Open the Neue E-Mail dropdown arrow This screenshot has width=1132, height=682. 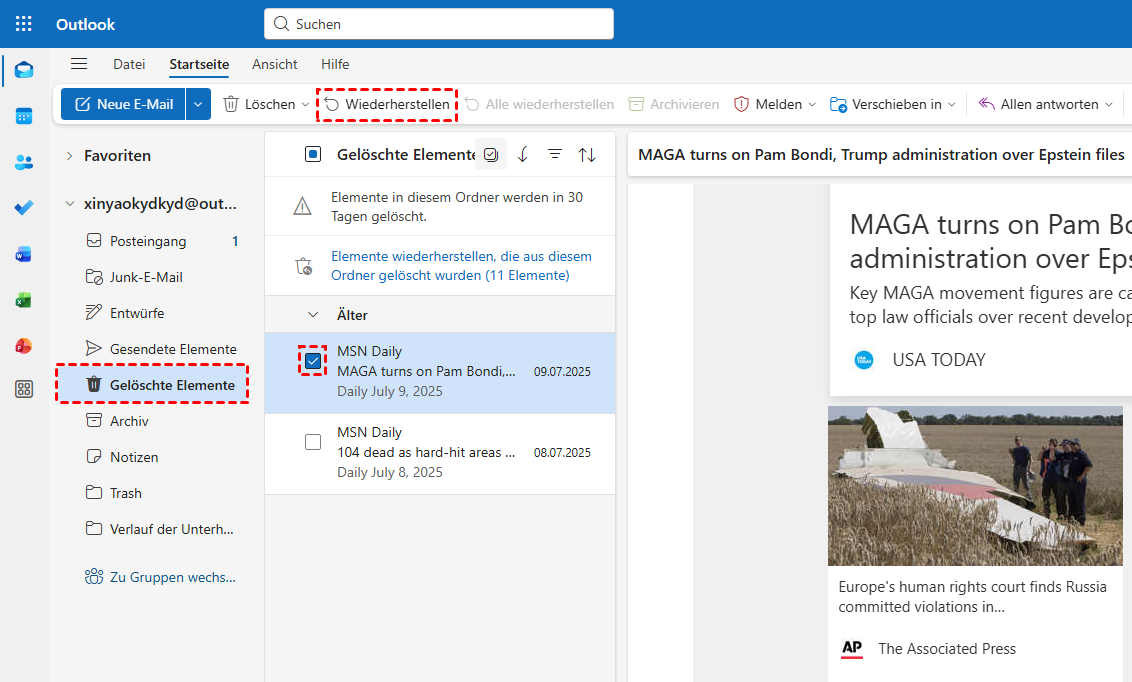[199, 104]
